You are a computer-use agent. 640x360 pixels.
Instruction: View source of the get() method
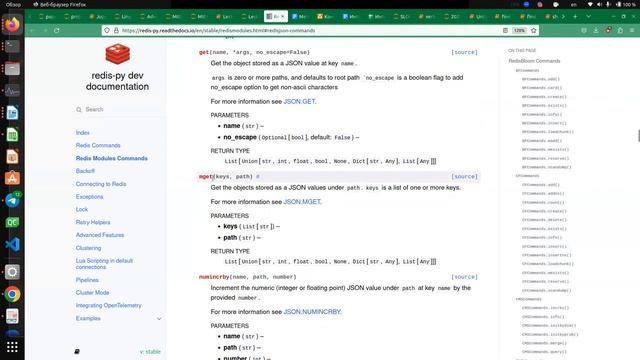click(x=464, y=52)
